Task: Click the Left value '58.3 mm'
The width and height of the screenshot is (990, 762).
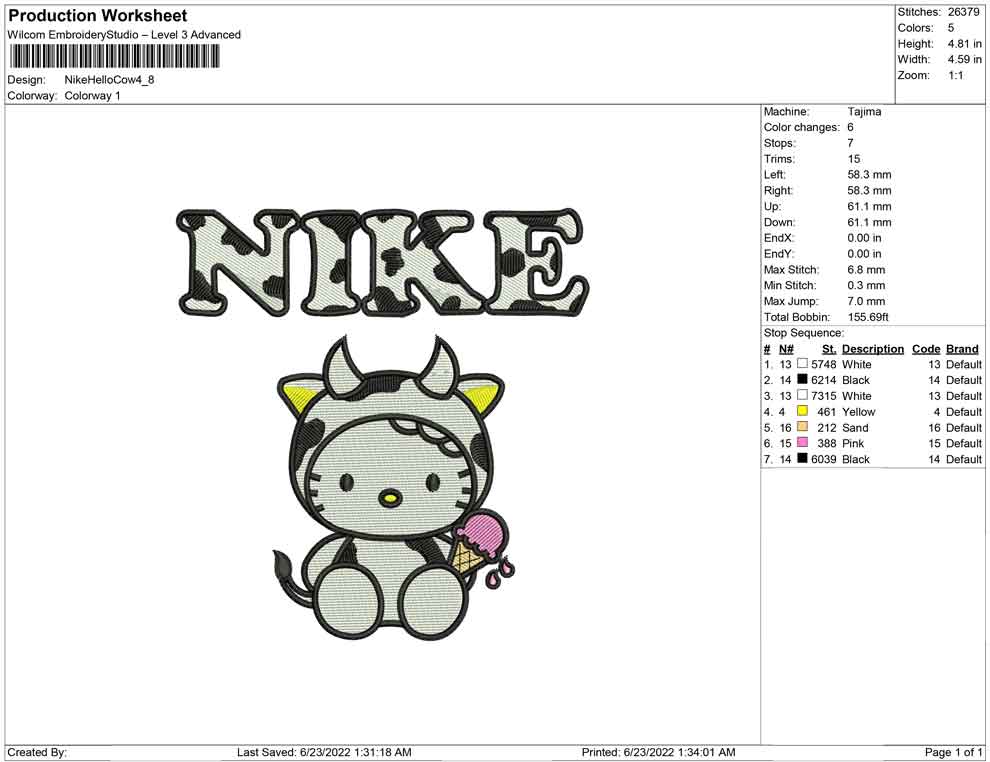Action: [869, 174]
